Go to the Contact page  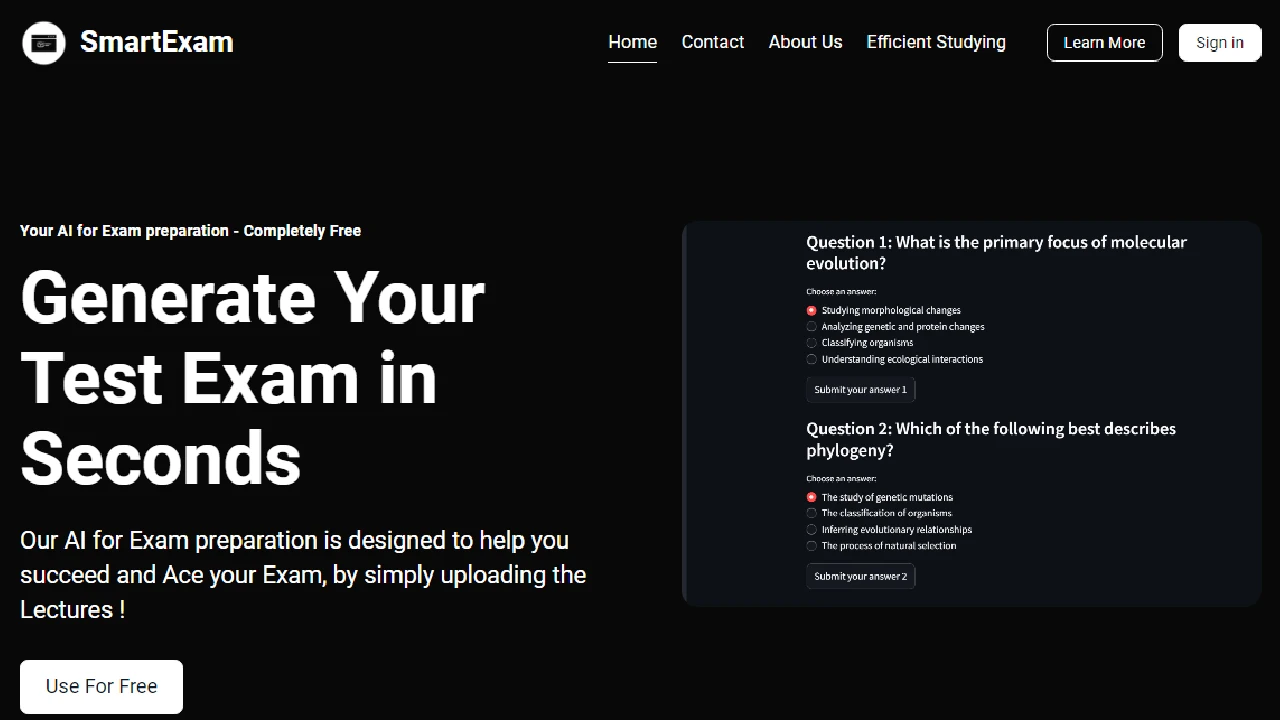(x=712, y=42)
